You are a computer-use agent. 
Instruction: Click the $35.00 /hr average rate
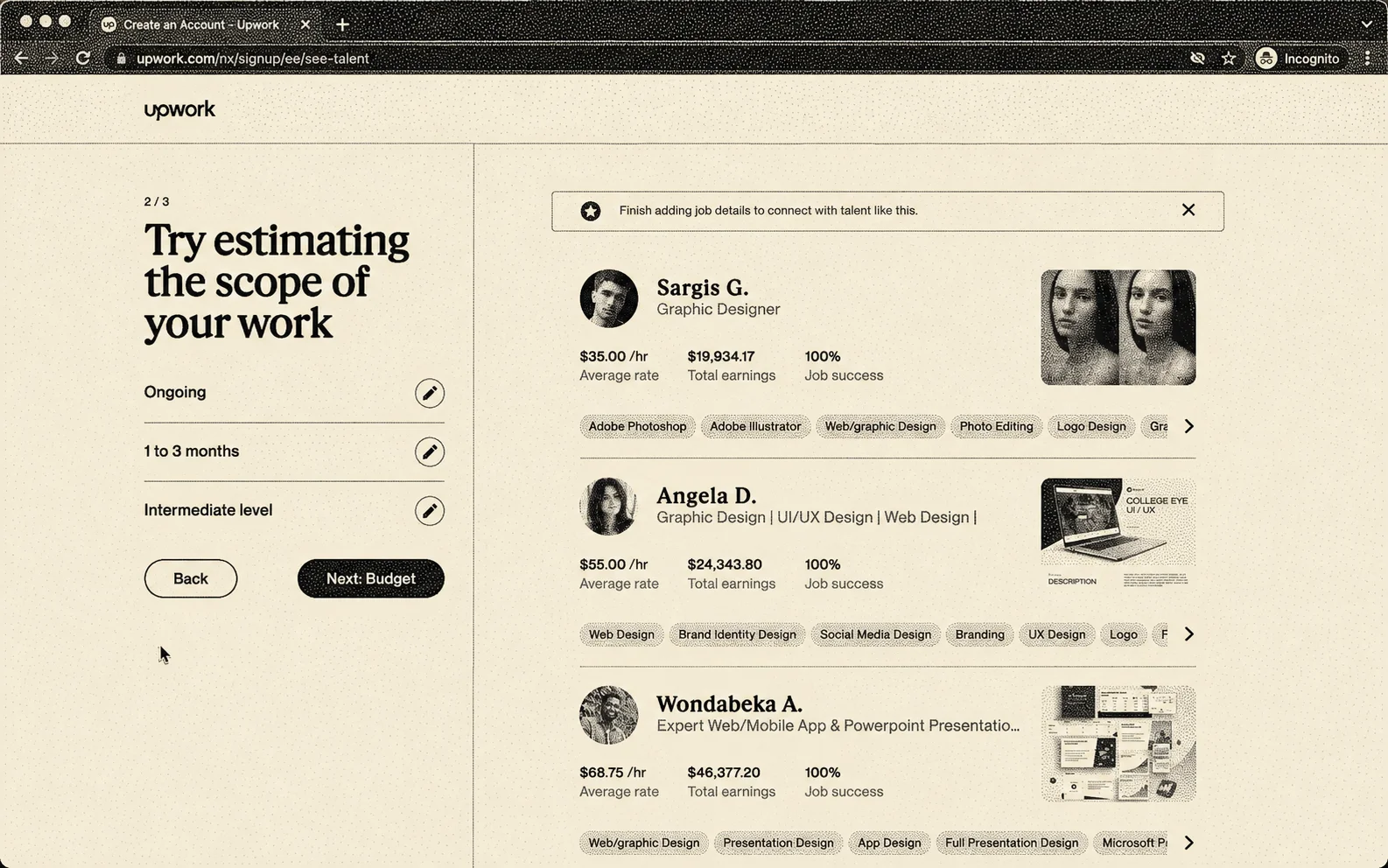pos(613,356)
